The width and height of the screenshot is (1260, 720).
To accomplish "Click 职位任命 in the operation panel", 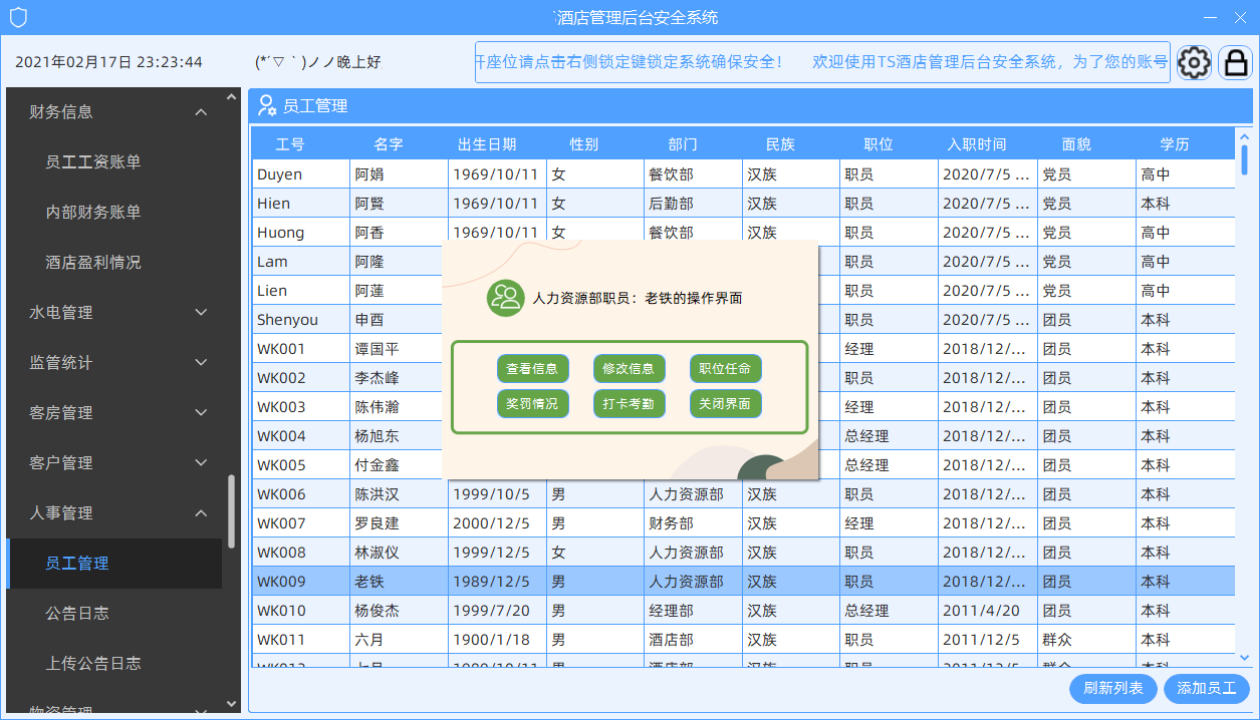I will (725, 368).
